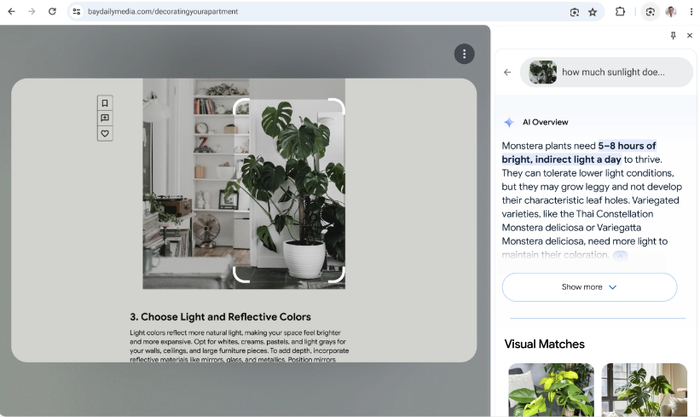Click the address bar URL baydailymedia.com

click(x=162, y=12)
